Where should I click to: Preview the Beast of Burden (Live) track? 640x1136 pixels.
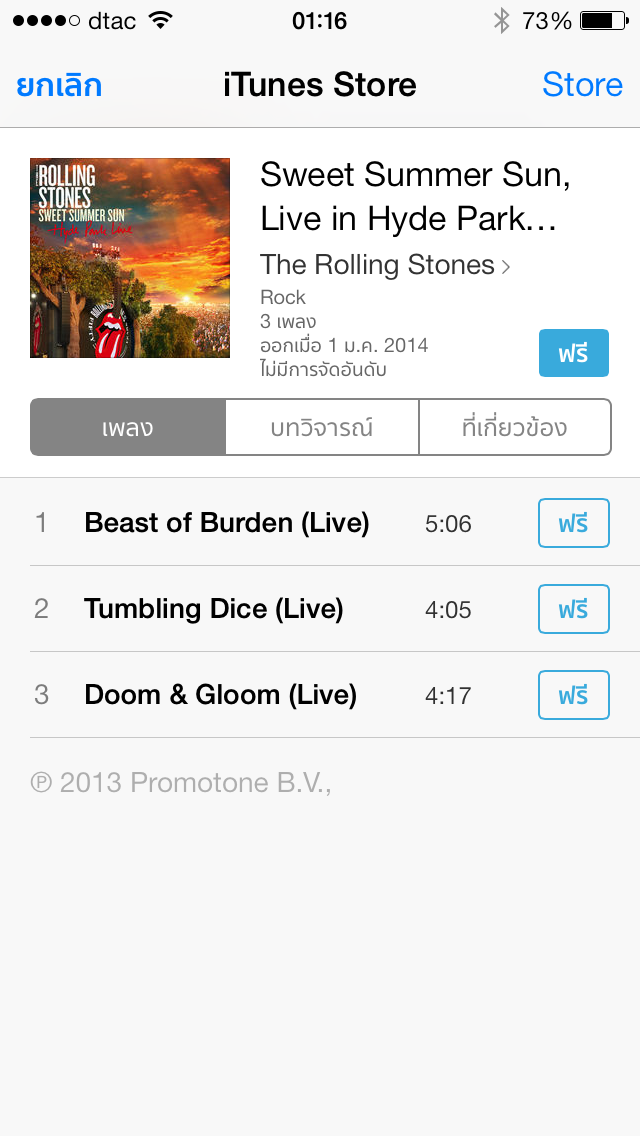[x=227, y=522]
